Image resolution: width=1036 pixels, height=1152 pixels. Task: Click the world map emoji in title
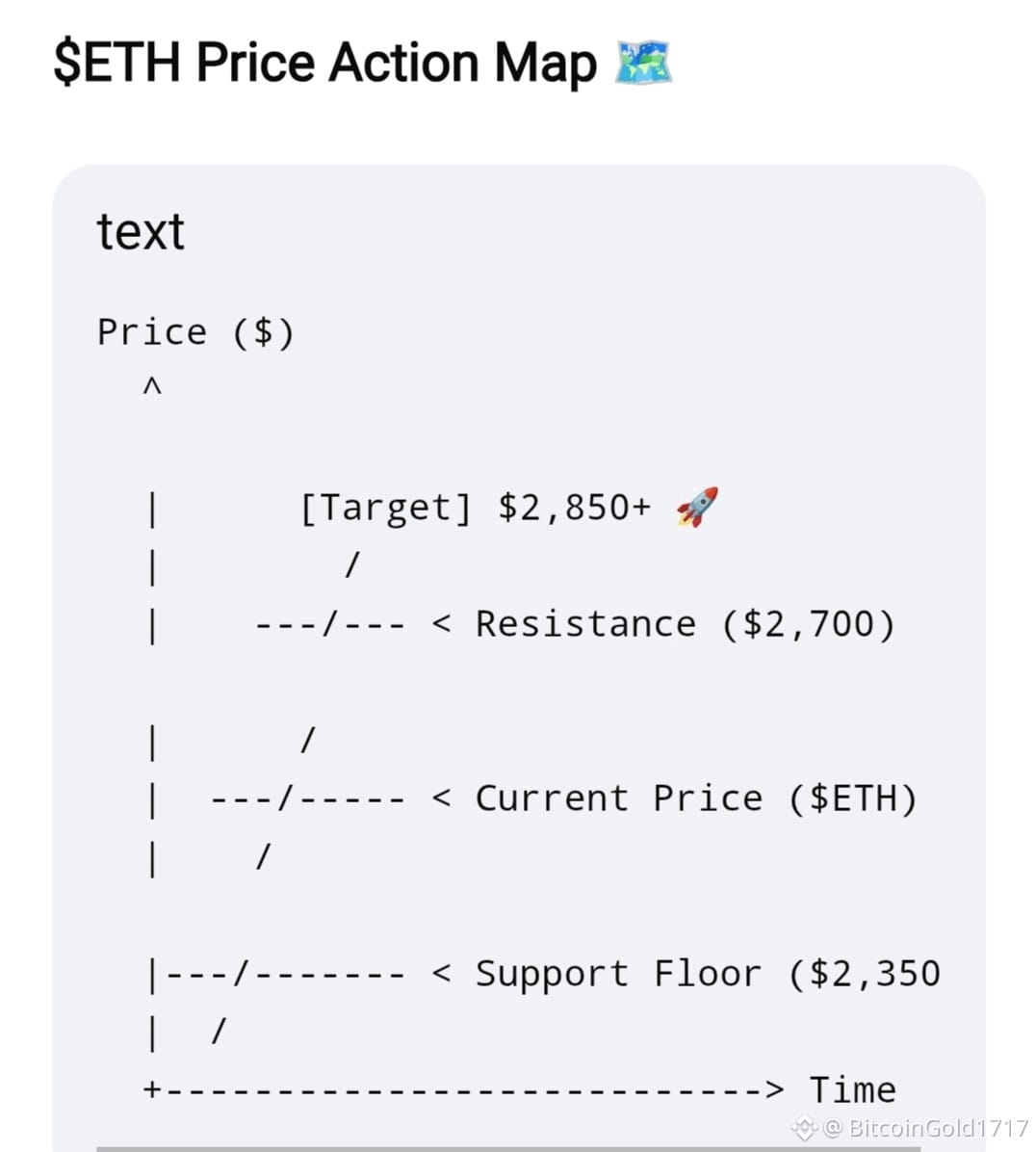[x=642, y=63]
